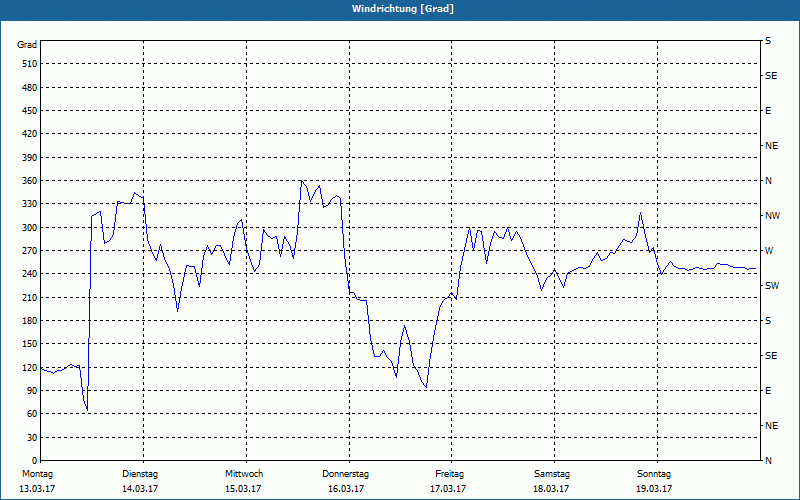Click the "N" compass label at 0-degree baseline

[x=768, y=461]
